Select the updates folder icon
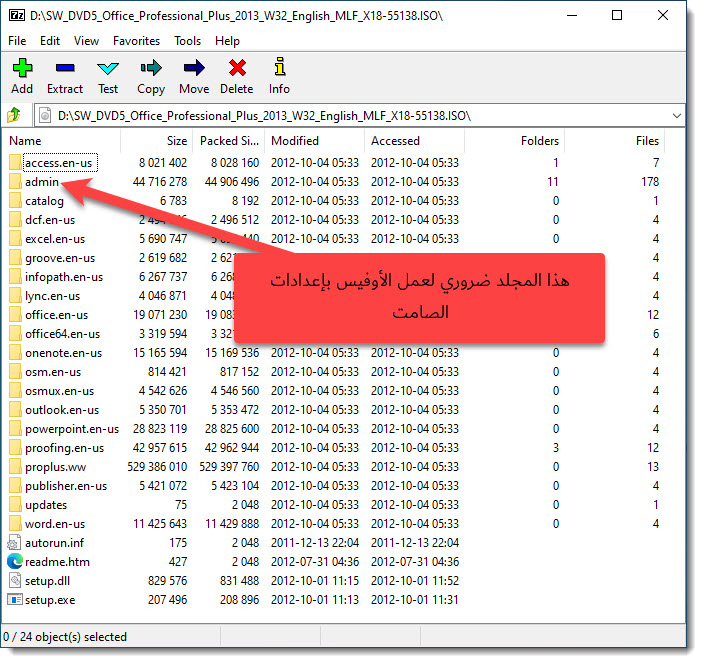The height and width of the screenshot is (663, 702). [x=15, y=505]
